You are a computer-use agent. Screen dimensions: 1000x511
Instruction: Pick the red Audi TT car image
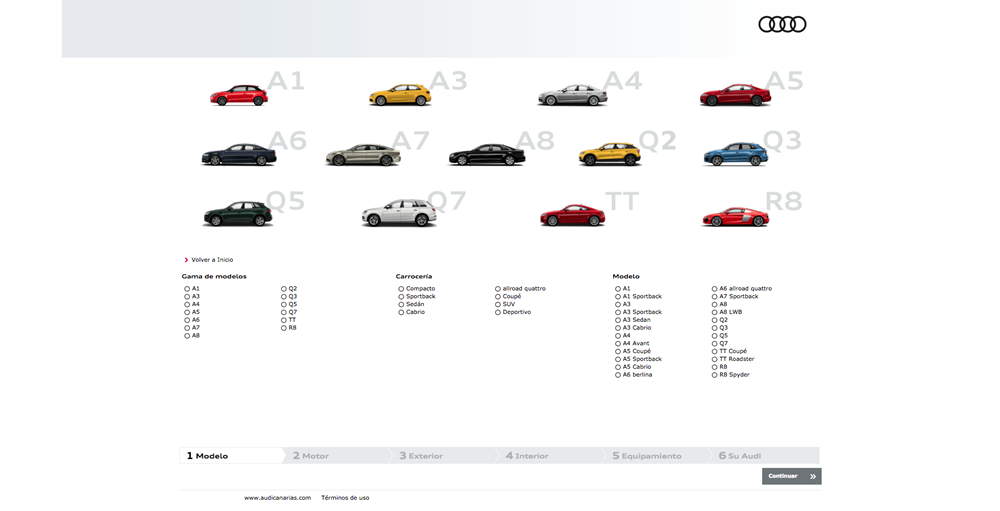[x=572, y=215]
